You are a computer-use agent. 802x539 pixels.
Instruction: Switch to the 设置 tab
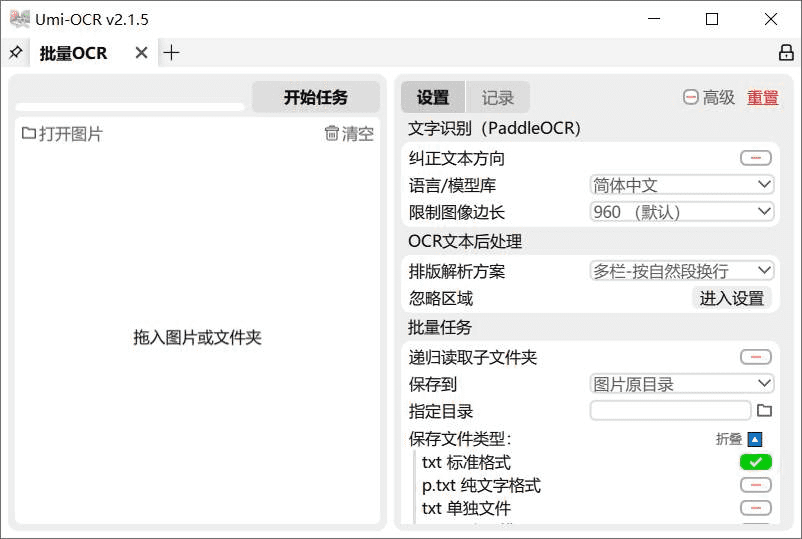pyautogui.click(x=433, y=97)
